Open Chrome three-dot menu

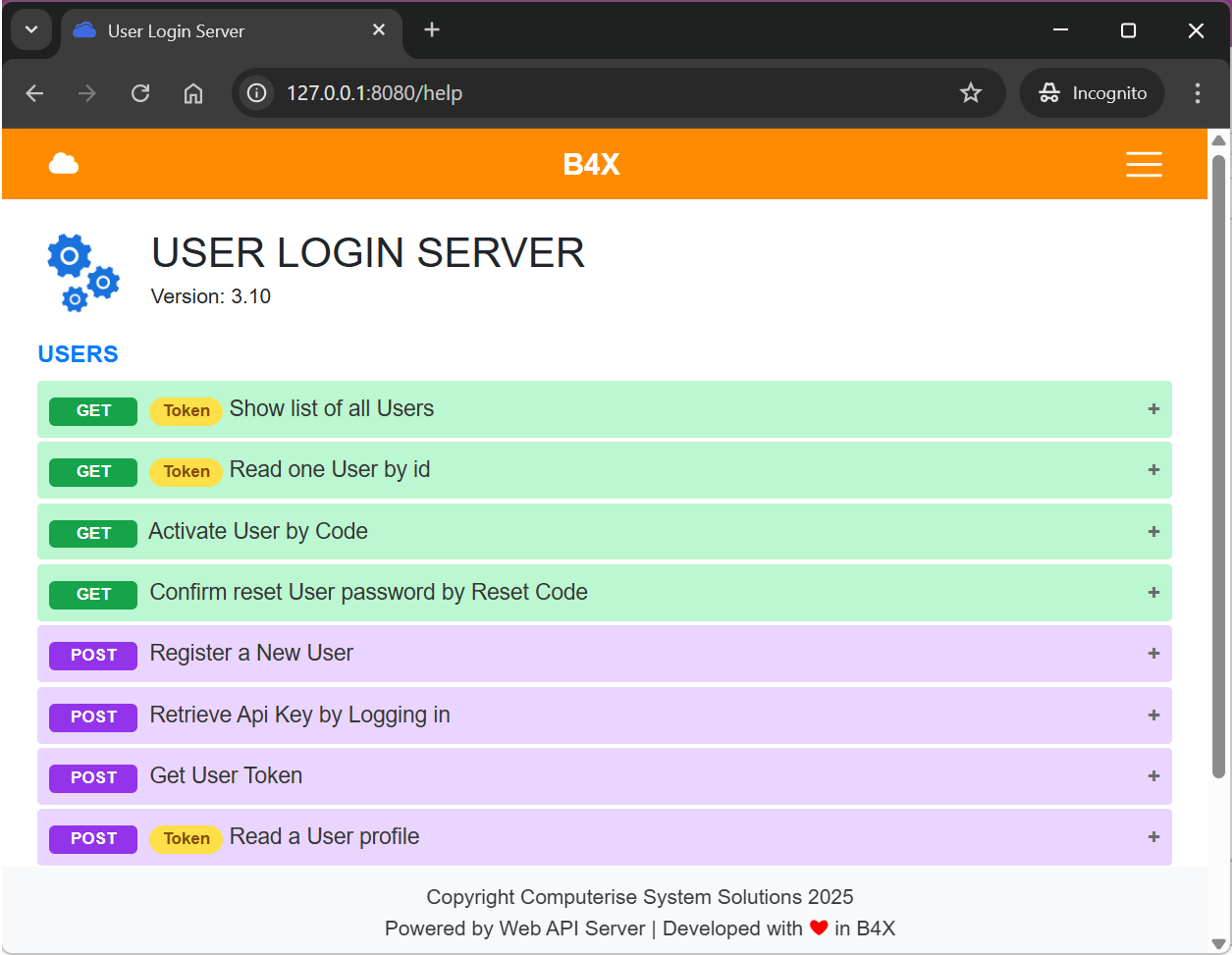1197,93
